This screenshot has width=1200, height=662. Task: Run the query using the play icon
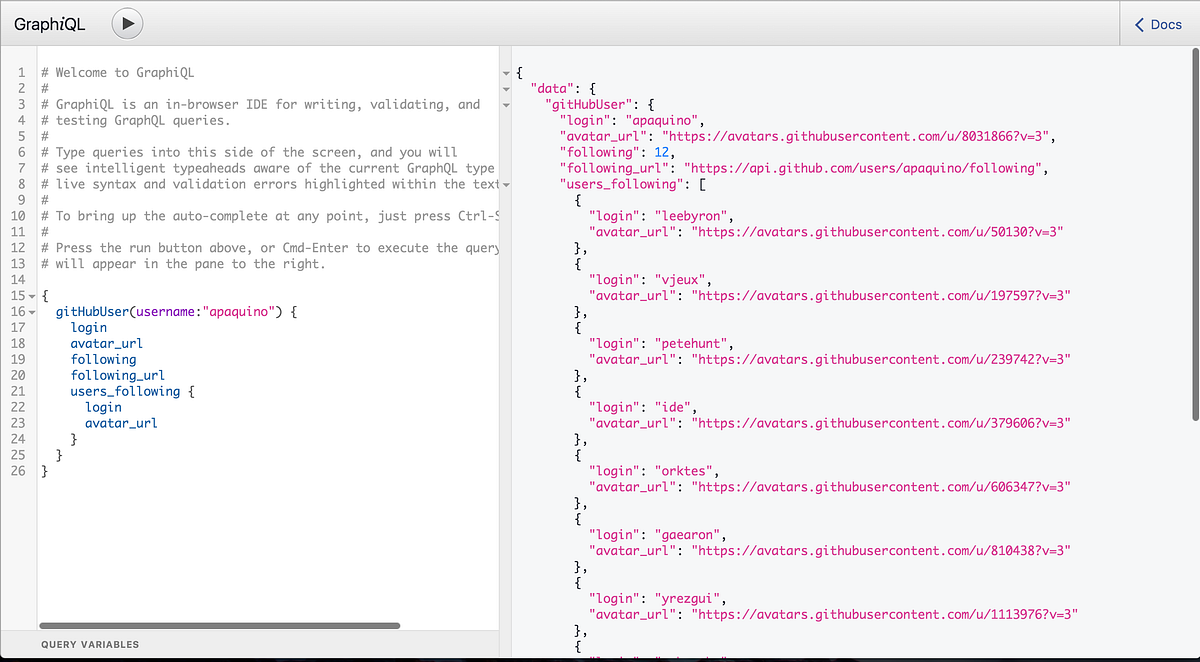click(127, 23)
